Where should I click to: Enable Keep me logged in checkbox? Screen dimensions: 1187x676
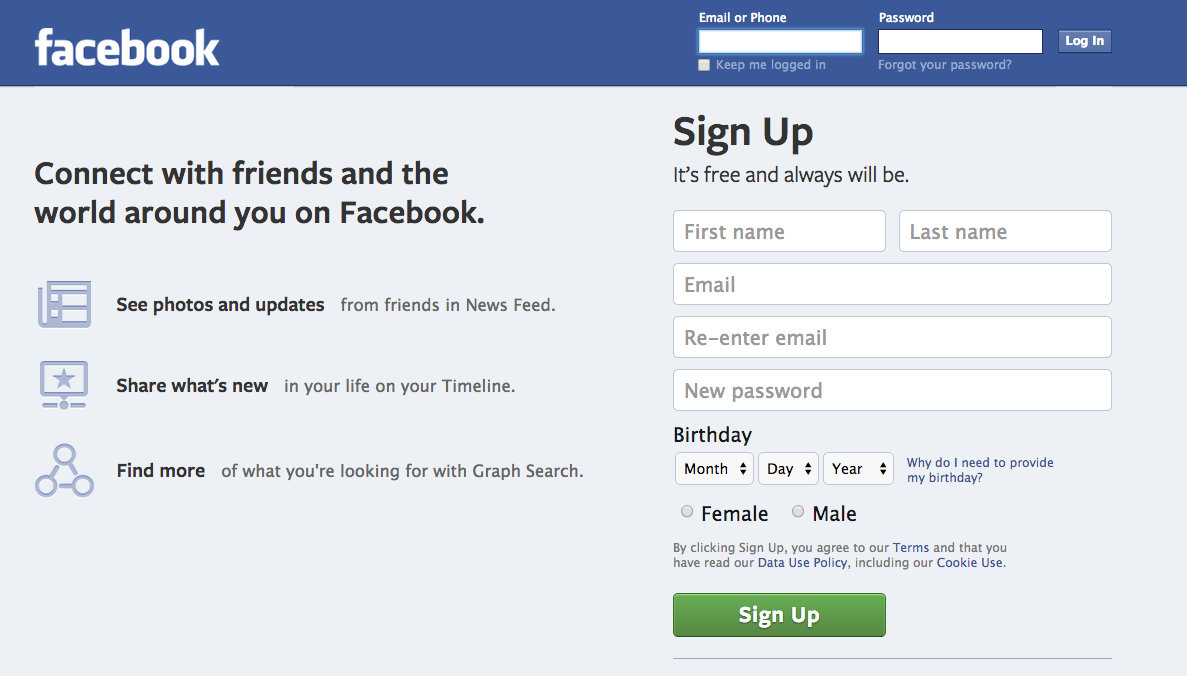[x=704, y=65]
